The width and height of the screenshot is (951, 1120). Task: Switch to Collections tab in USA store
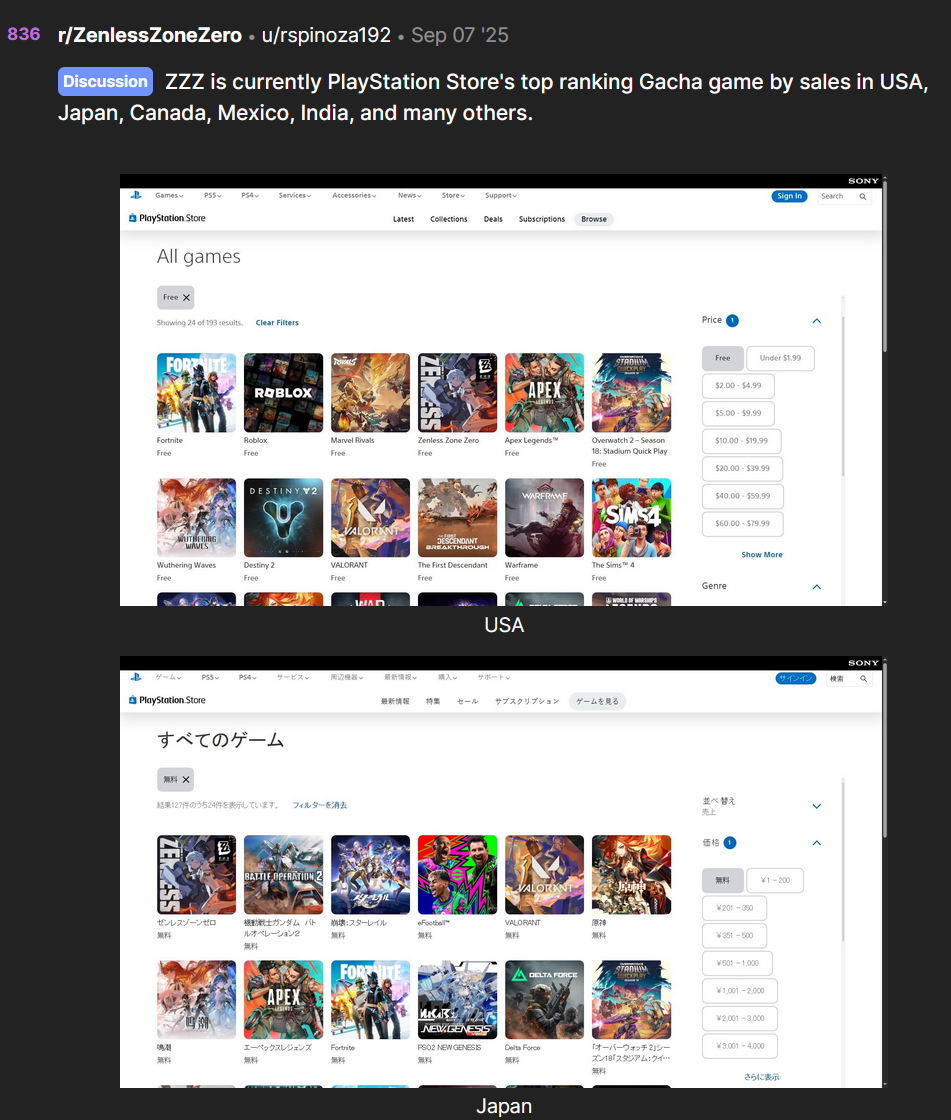449,219
